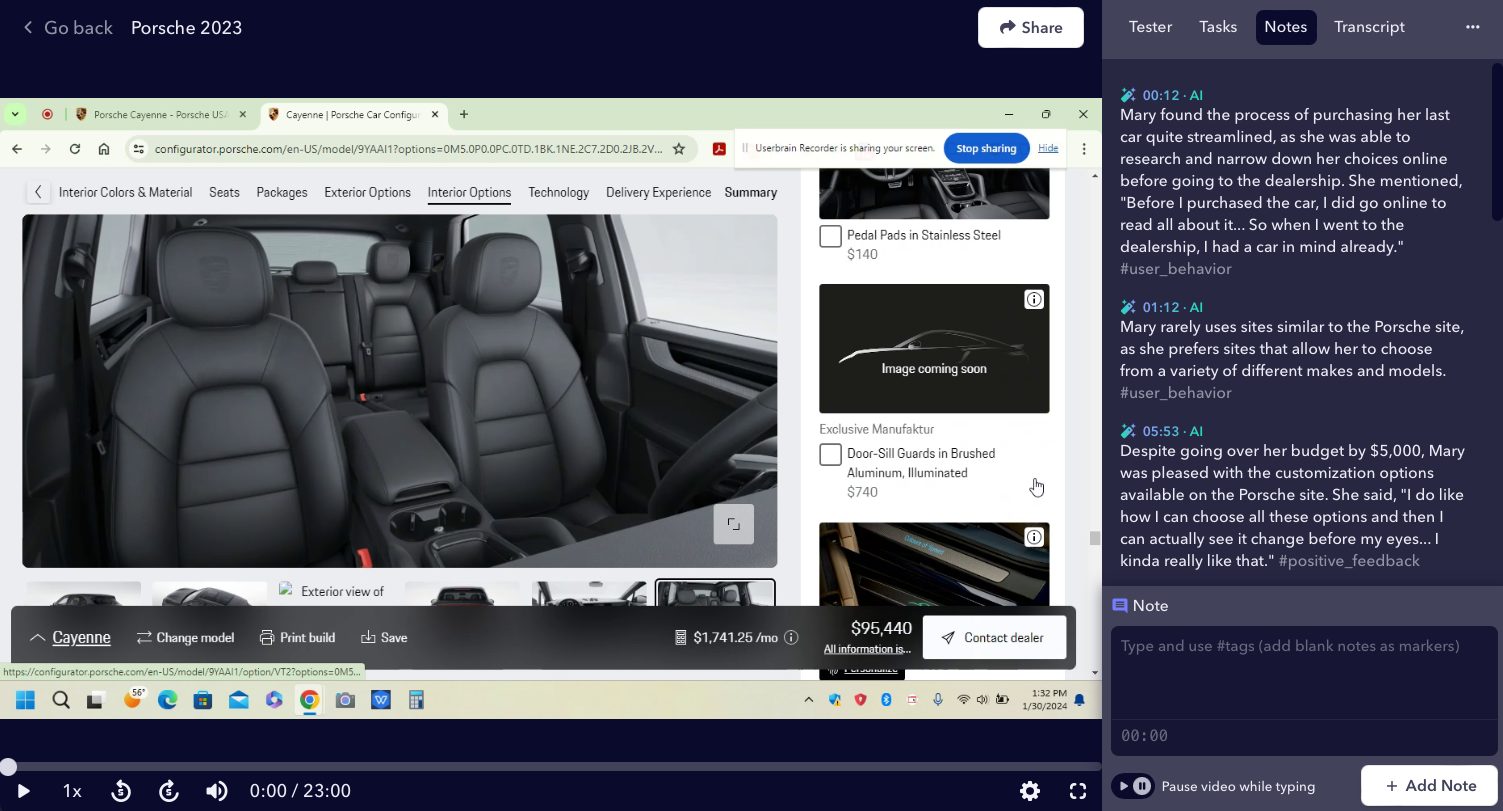Open Microsoft Edge from the taskbar

pyautogui.click(x=167, y=700)
